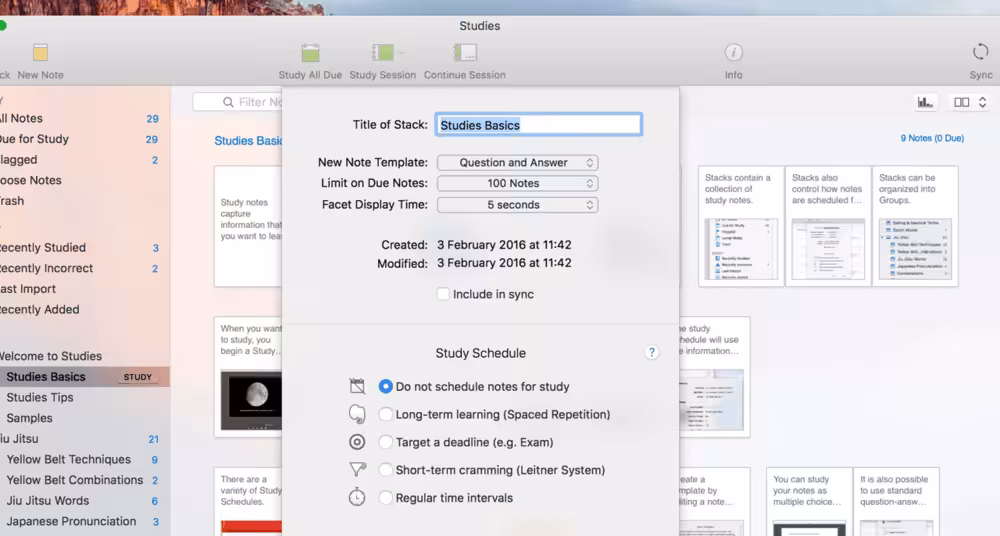
Task: Open note 'You can study your notes as multiple choice'
Action: point(809,502)
